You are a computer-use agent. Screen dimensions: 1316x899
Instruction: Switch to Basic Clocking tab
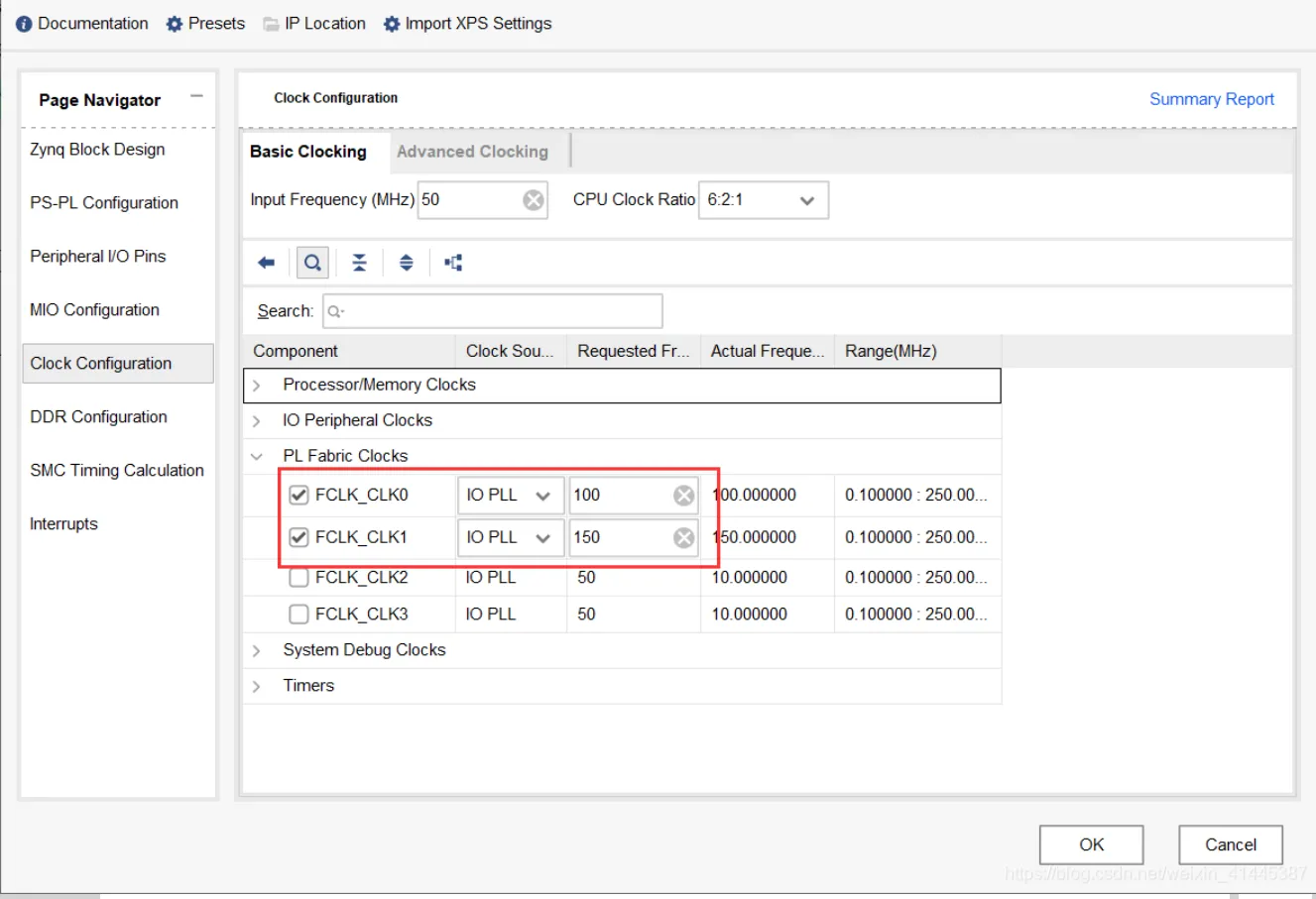(x=308, y=152)
